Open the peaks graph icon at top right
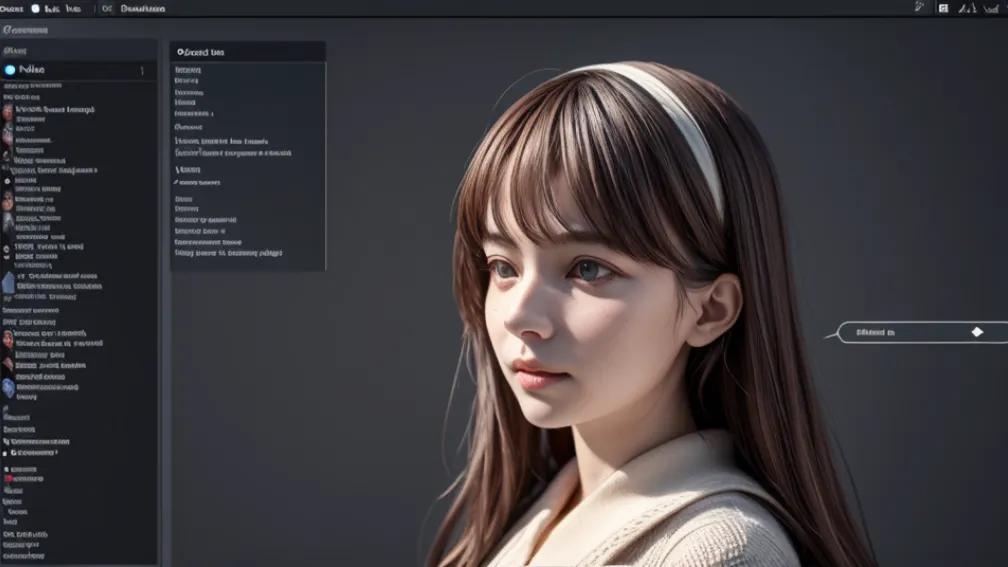The height and width of the screenshot is (567, 1008). (x=967, y=8)
